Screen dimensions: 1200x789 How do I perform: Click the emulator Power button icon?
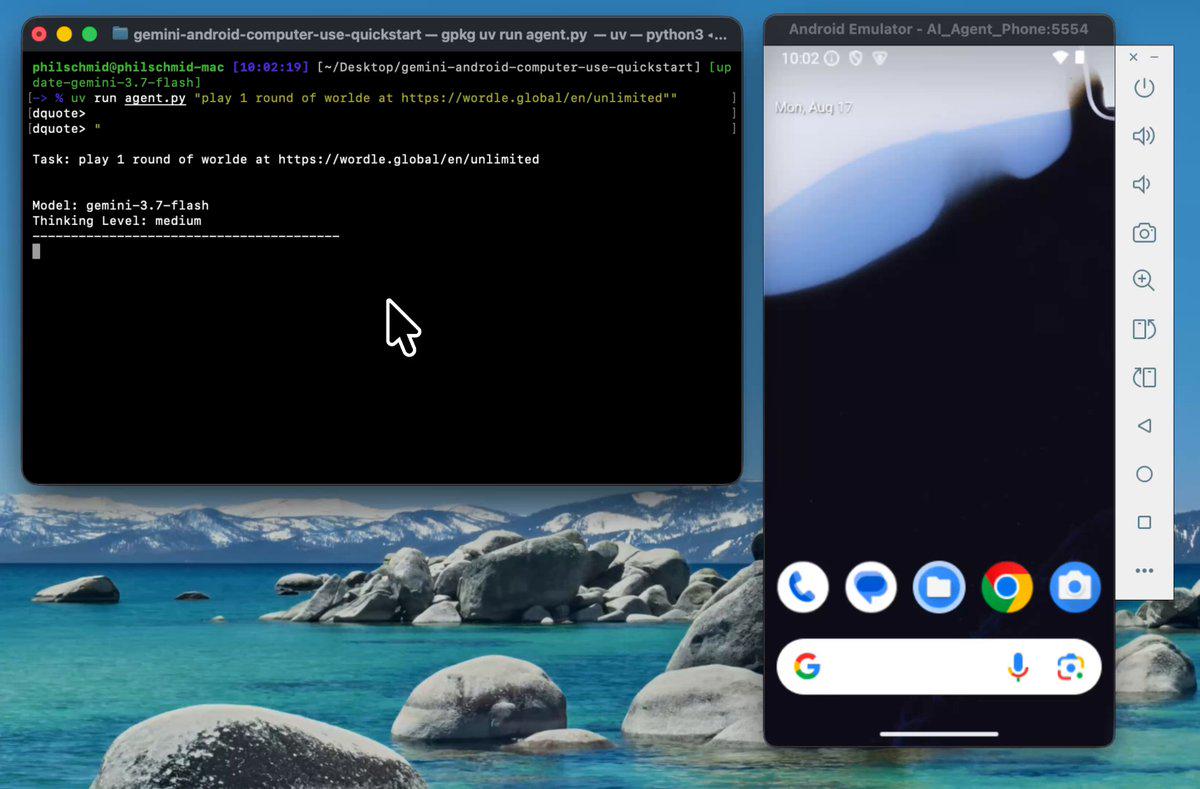[1144, 88]
